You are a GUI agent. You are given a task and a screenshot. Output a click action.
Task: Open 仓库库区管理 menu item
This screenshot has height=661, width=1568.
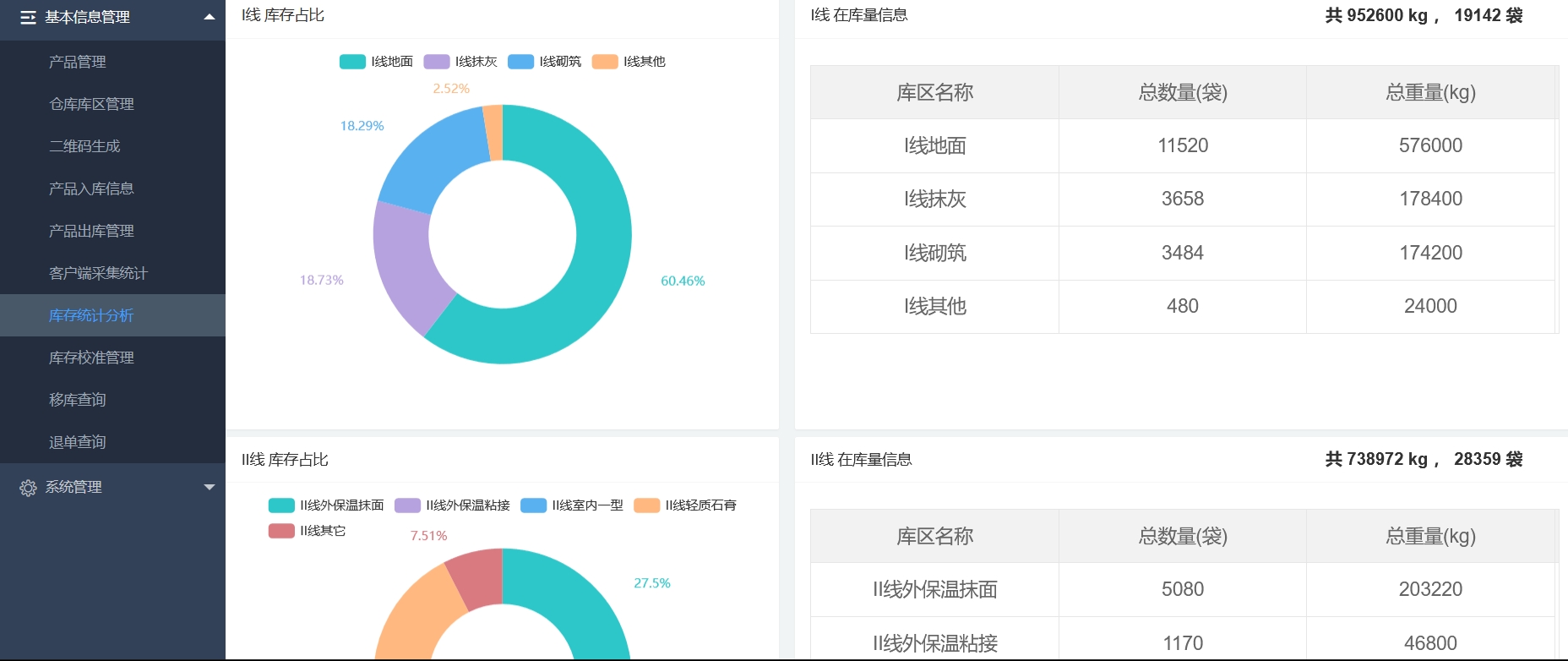pos(91,104)
